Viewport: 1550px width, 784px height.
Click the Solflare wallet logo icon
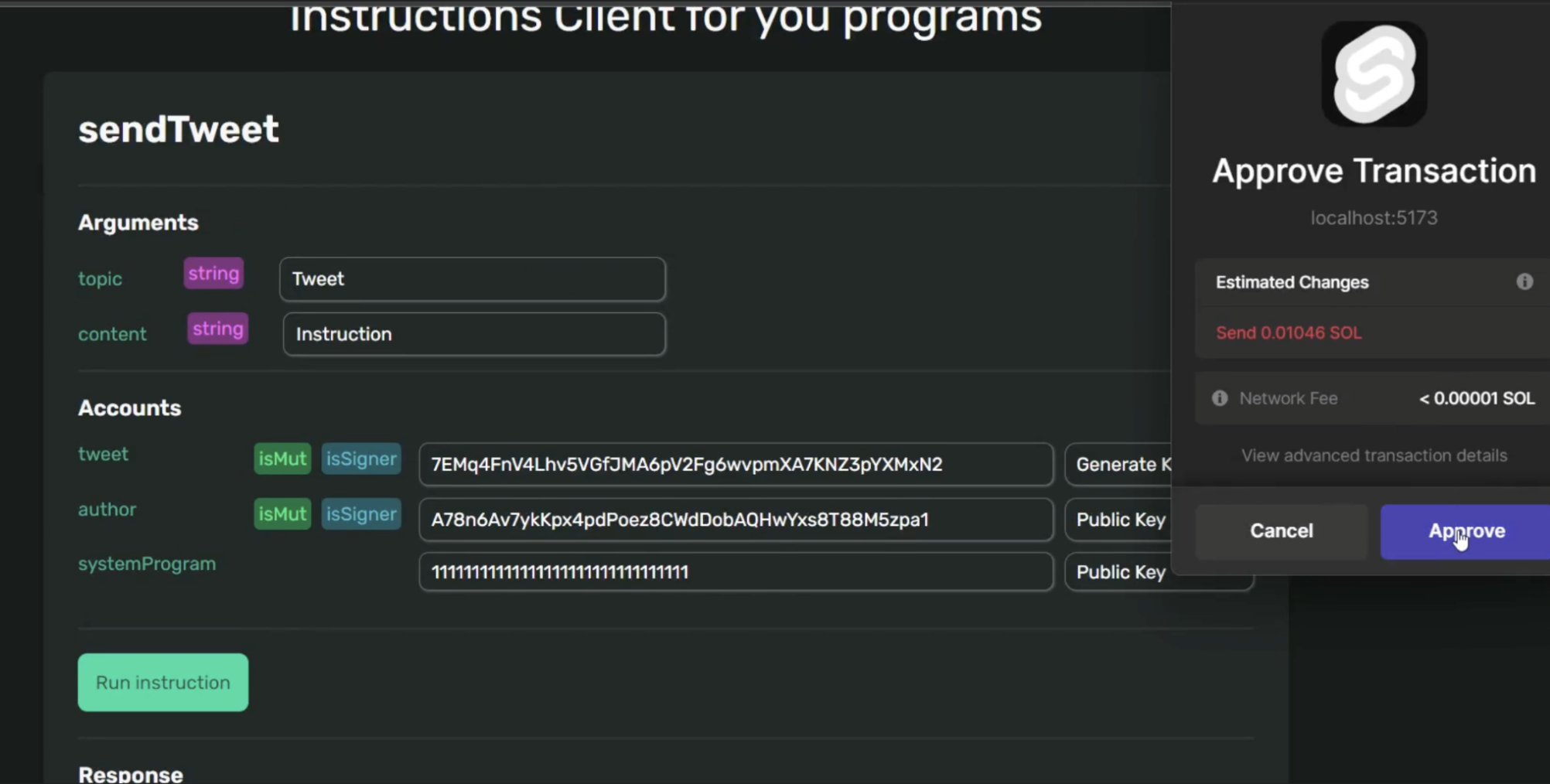[x=1374, y=73]
